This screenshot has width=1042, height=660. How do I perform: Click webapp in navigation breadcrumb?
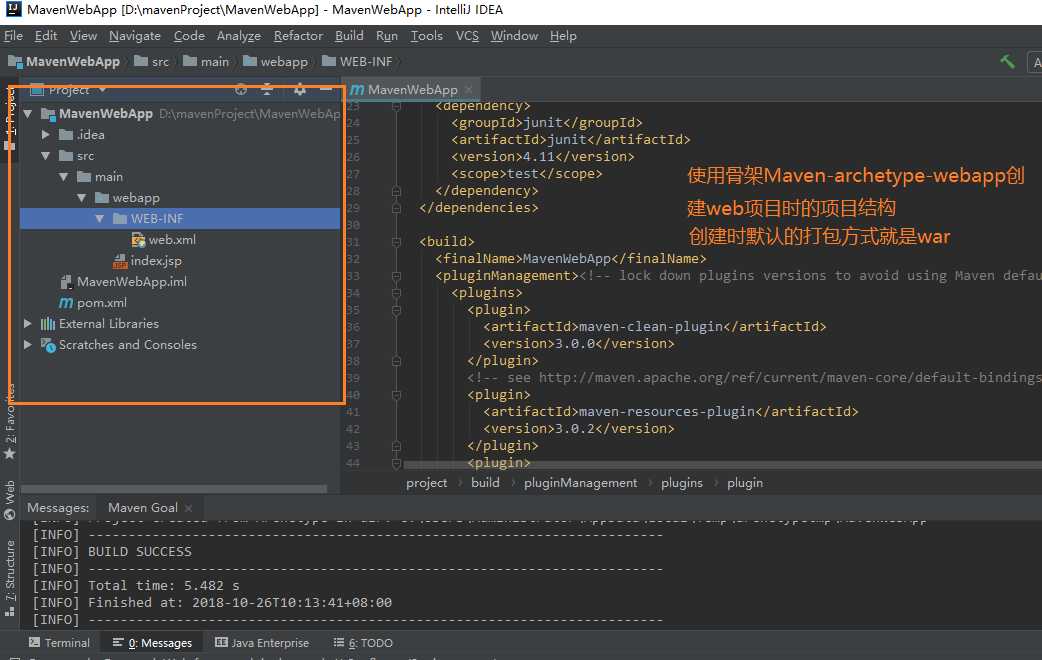[284, 62]
